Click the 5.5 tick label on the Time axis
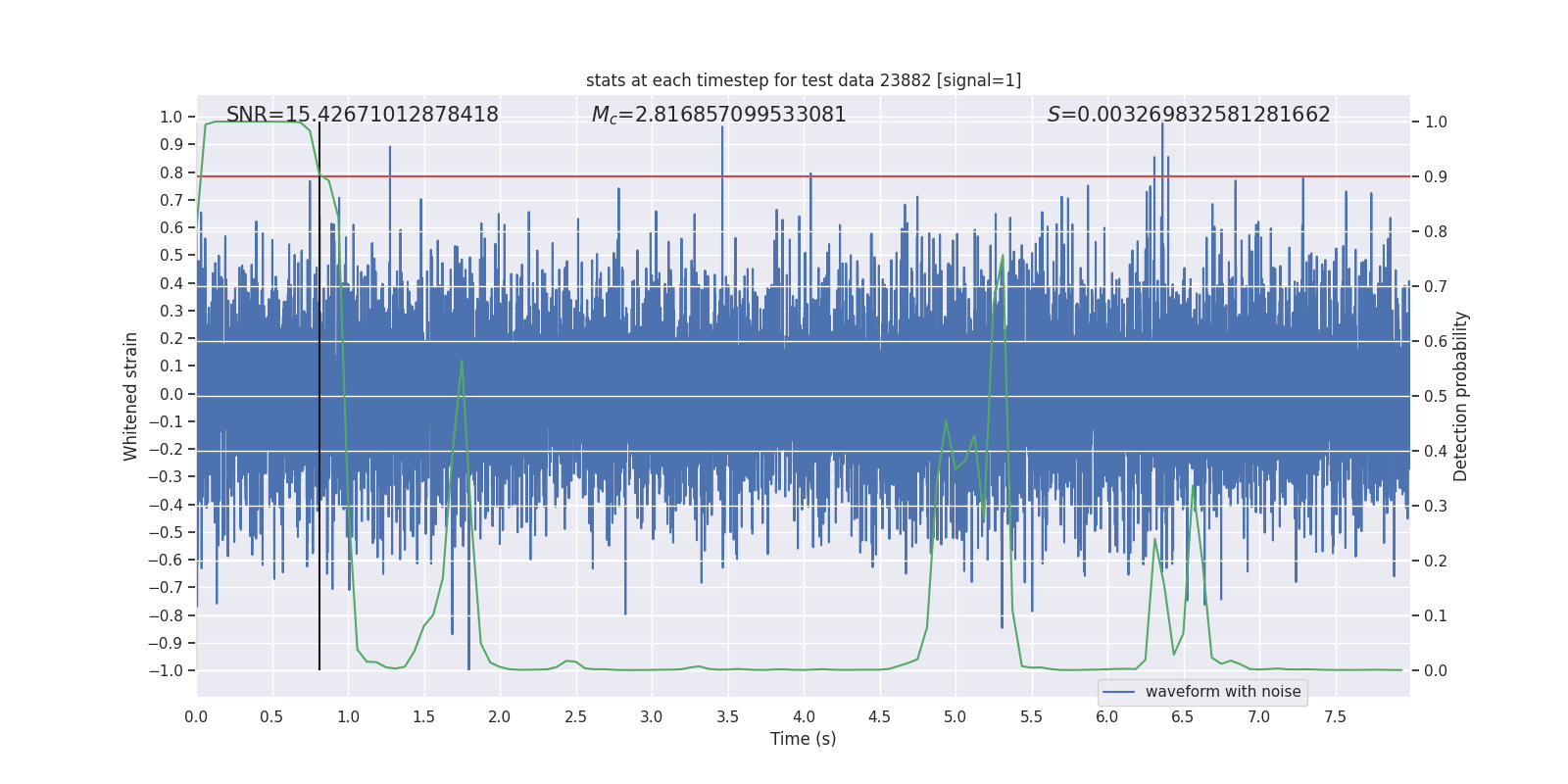This screenshot has height=784, width=1568. 1031,716
